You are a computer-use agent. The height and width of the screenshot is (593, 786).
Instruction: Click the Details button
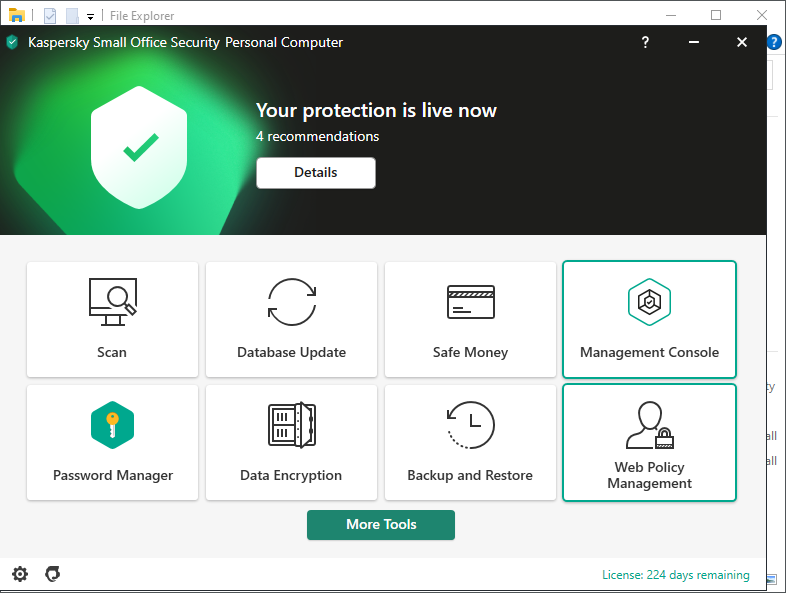point(316,173)
